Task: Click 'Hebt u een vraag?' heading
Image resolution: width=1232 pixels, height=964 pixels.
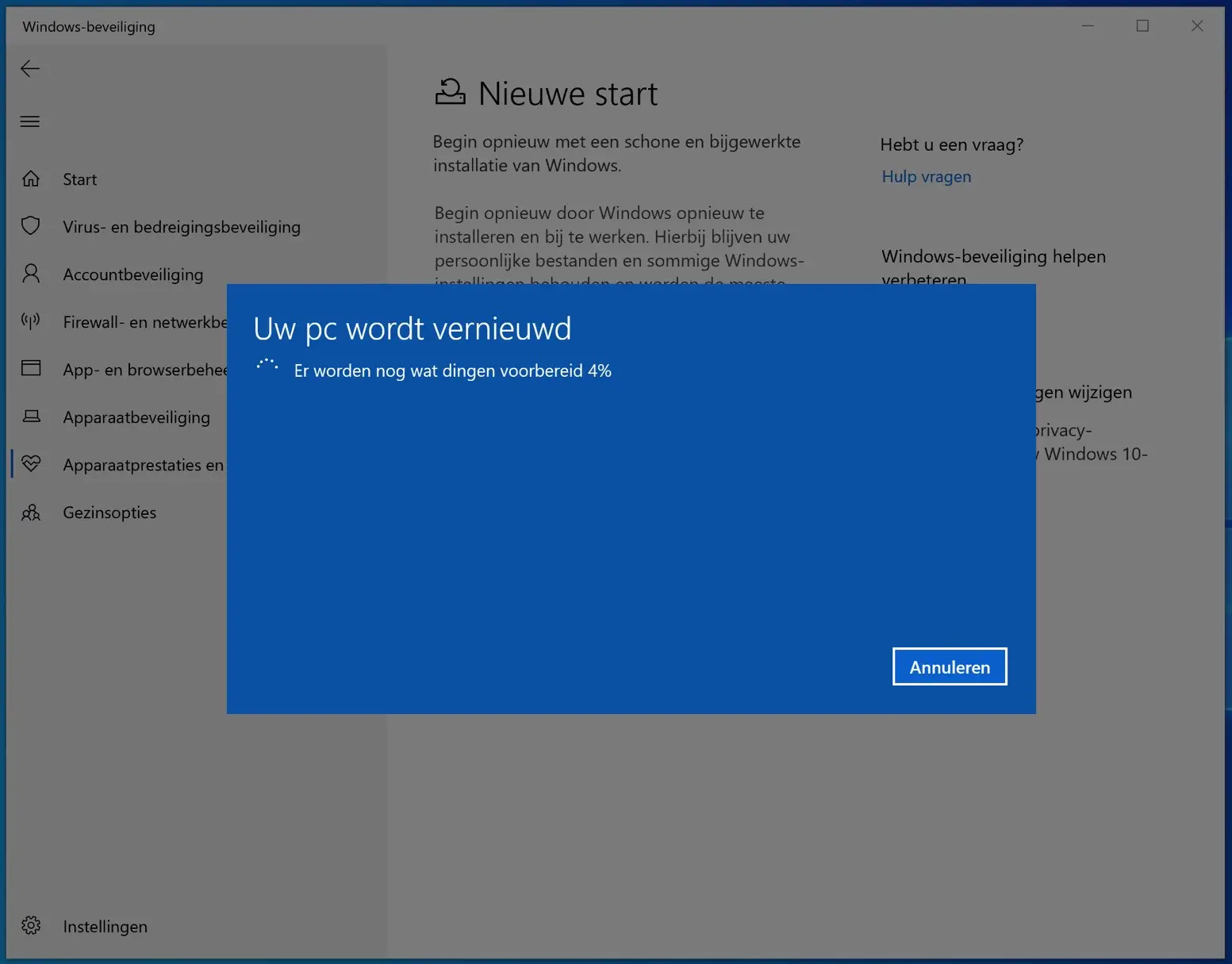Action: 952,145
